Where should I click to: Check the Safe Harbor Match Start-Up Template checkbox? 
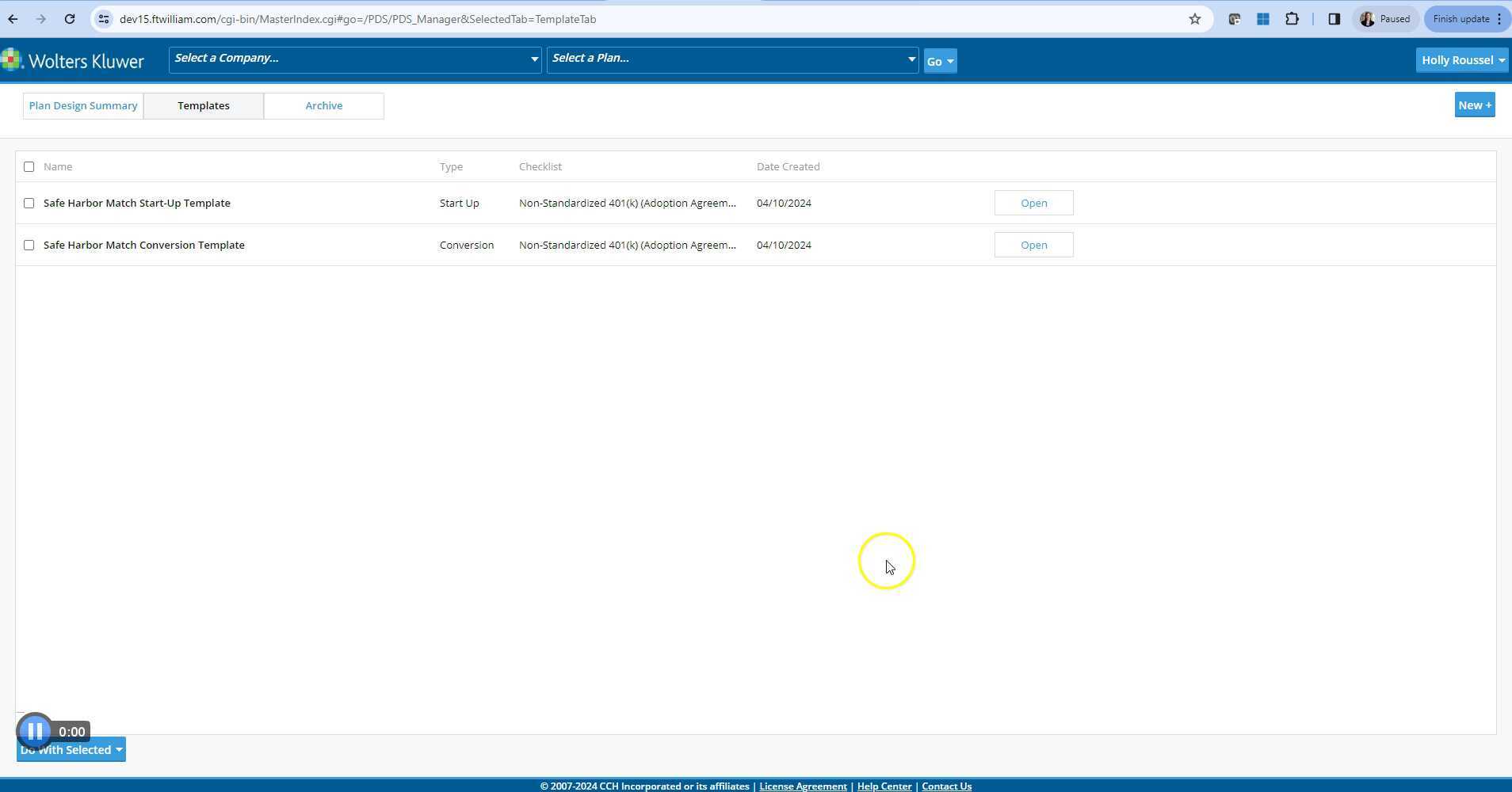(29, 203)
